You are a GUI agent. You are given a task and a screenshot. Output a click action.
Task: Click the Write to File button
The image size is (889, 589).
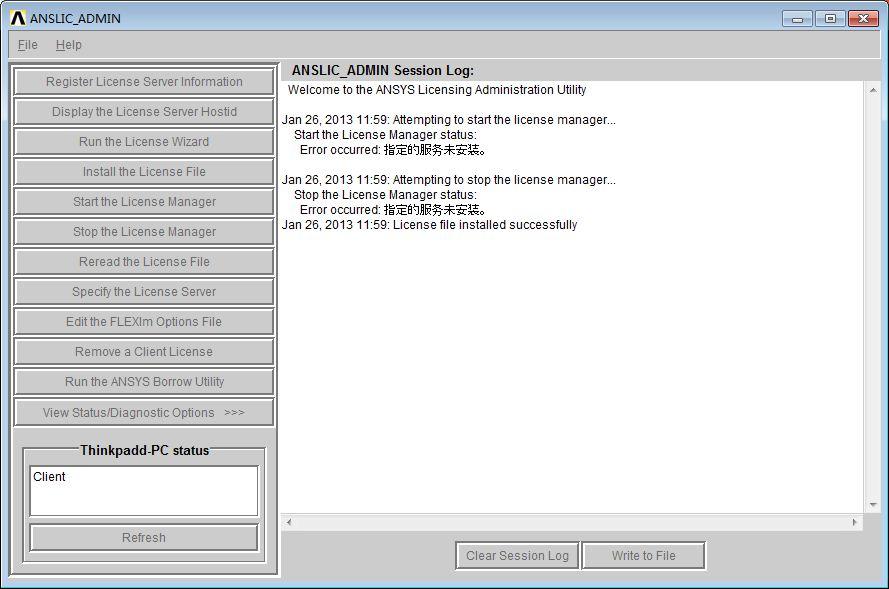[x=644, y=556]
